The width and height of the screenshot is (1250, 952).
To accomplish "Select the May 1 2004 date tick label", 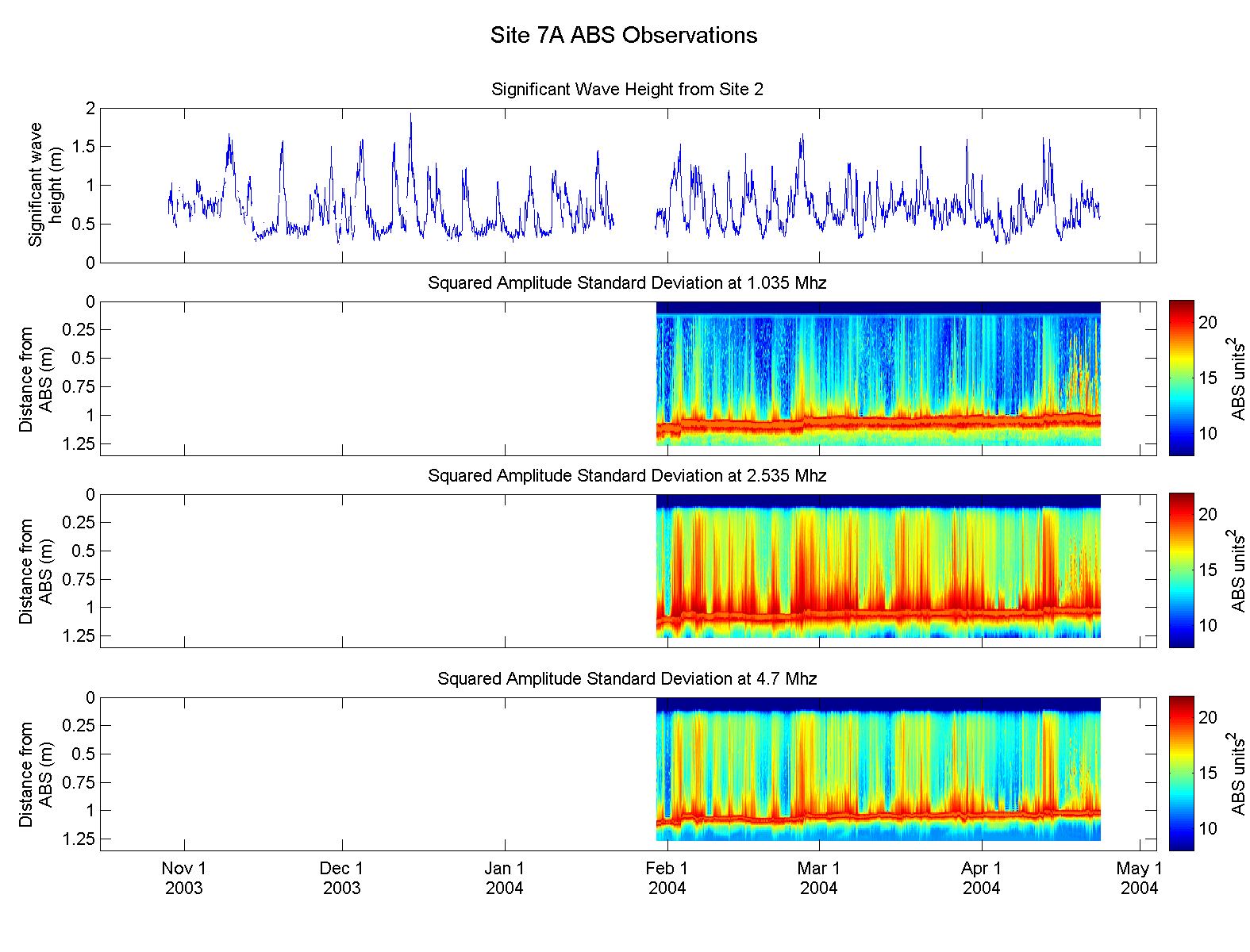I will (1139, 878).
